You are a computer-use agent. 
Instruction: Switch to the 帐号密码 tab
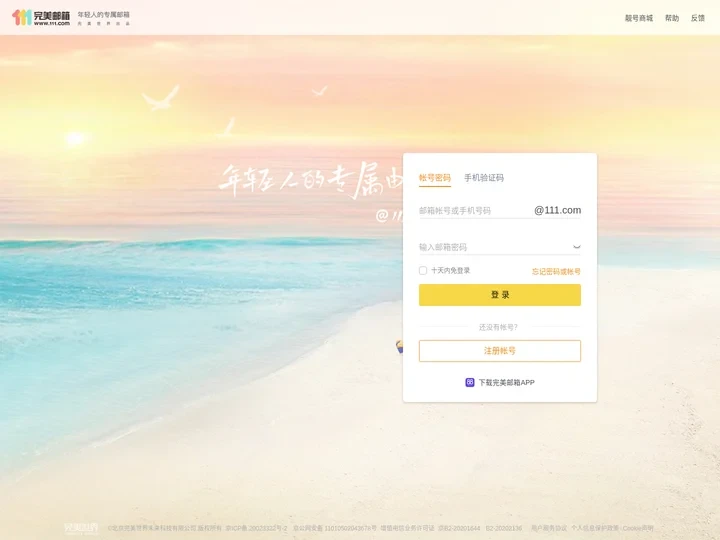pyautogui.click(x=434, y=178)
